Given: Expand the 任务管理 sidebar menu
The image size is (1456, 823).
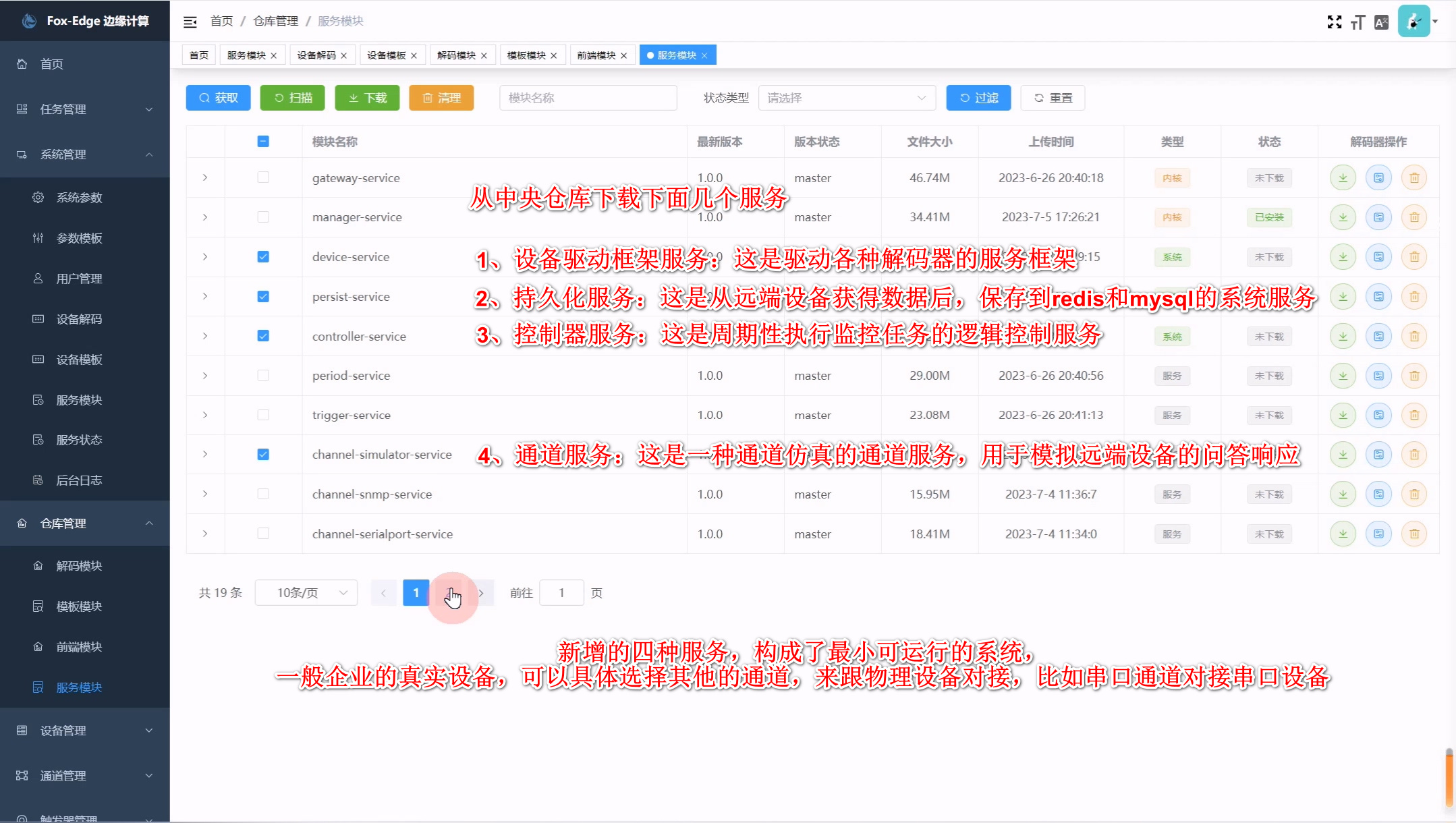Looking at the screenshot, I should pyautogui.click(x=85, y=109).
